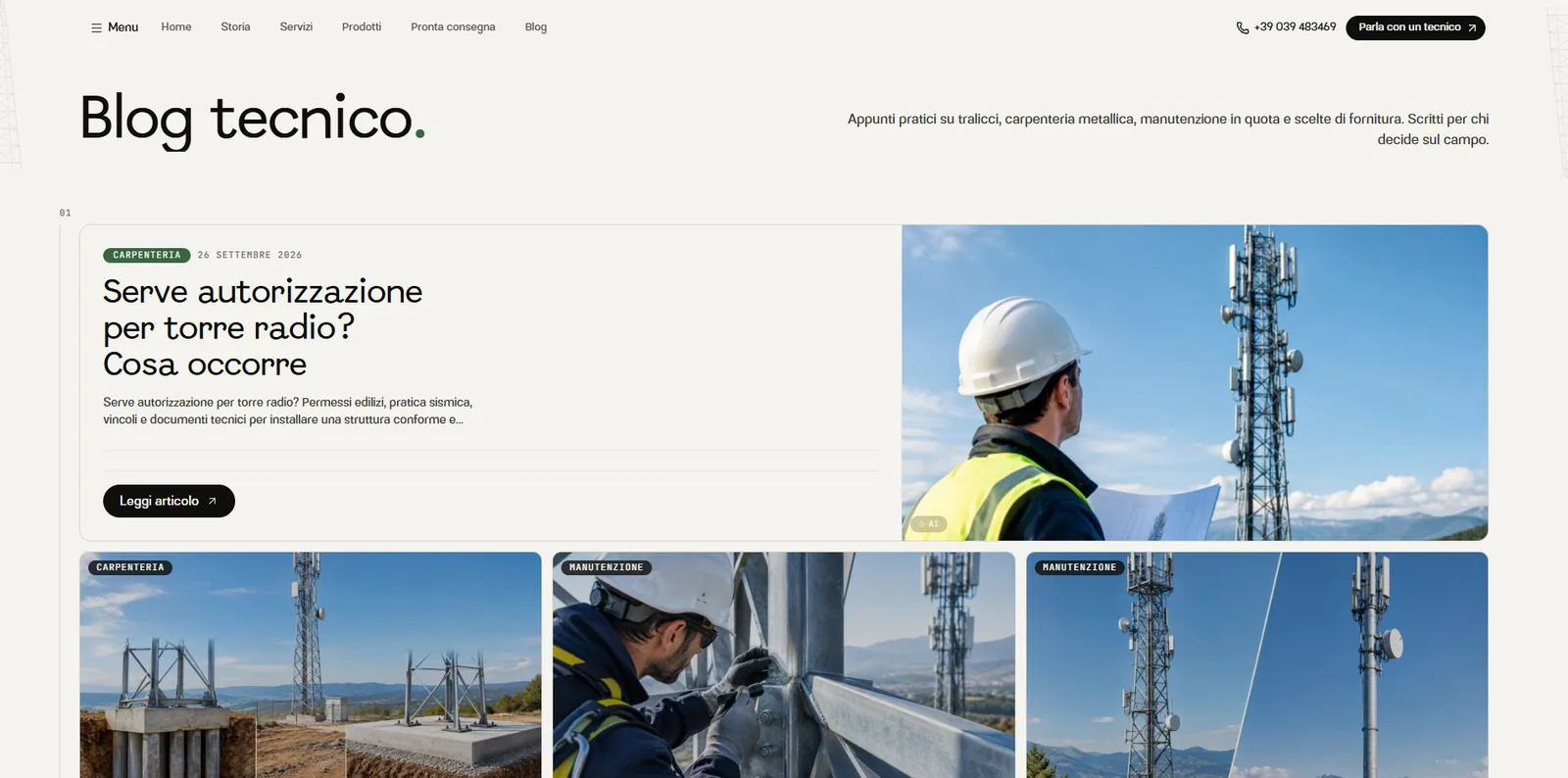
Task: Click the date 26 SETTEMBRE 2026
Action: (250, 255)
